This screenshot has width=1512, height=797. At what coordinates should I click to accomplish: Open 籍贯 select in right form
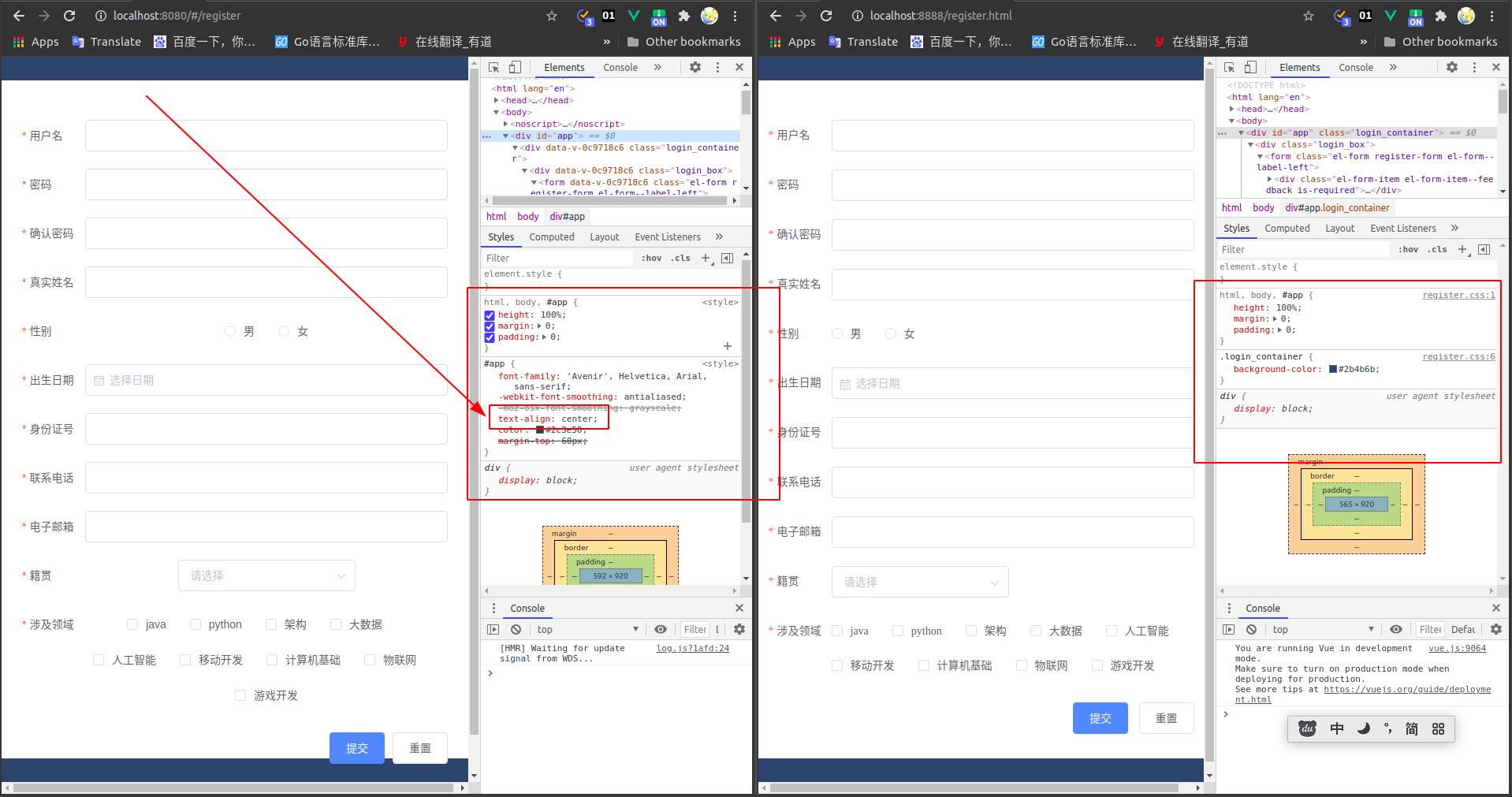920,582
